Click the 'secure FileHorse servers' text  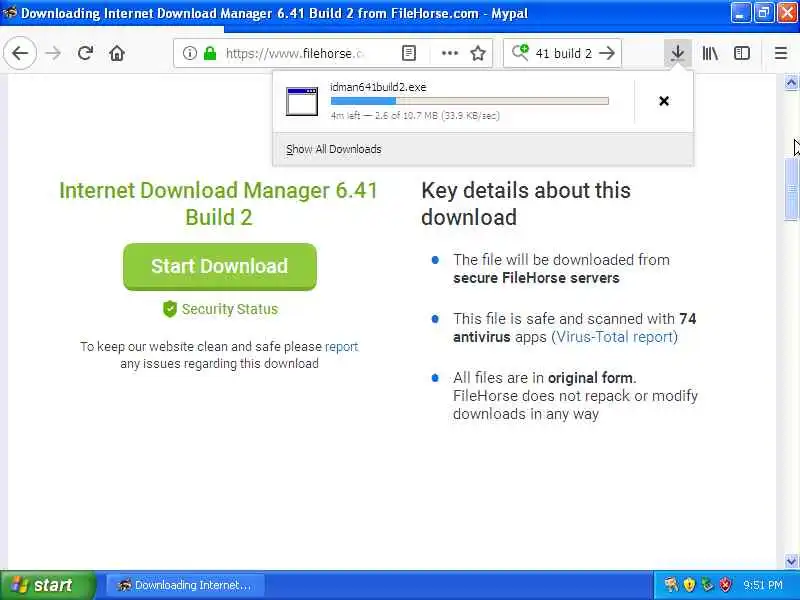click(x=536, y=278)
